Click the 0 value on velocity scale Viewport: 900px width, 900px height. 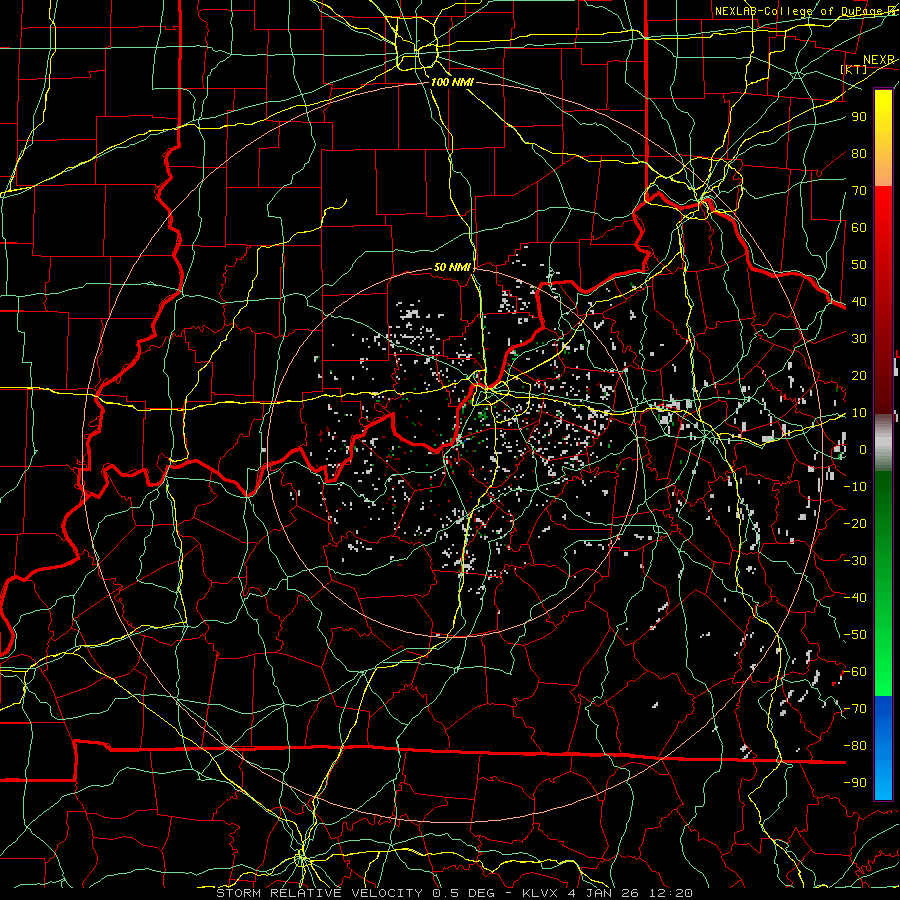tap(863, 450)
